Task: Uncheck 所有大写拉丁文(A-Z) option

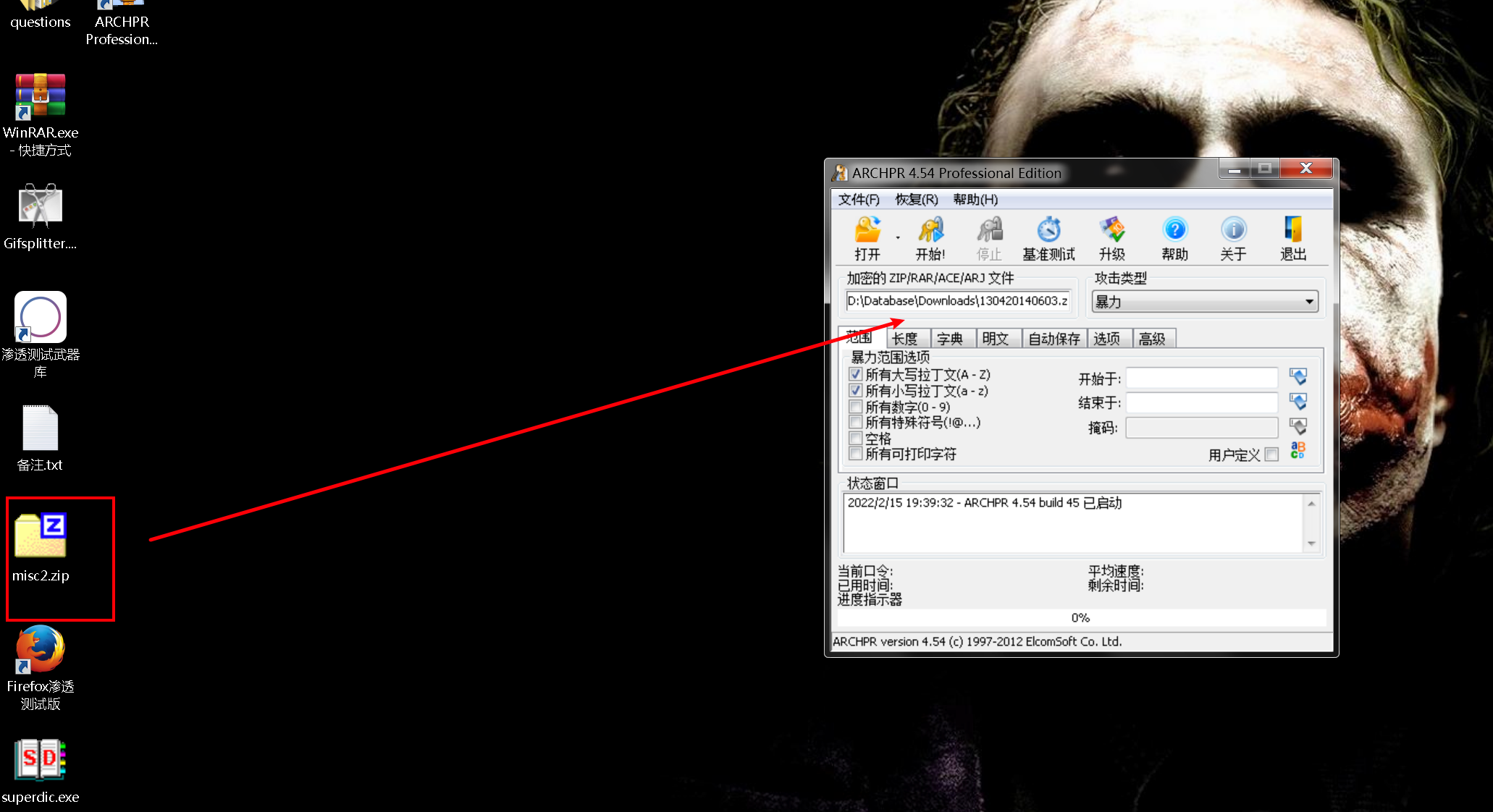Action: pyautogui.click(x=855, y=374)
